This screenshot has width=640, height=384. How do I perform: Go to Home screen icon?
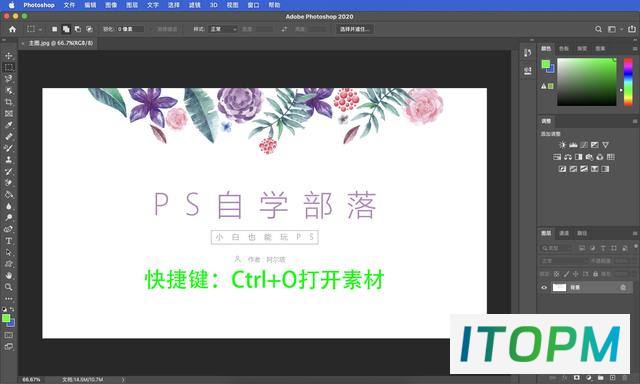tap(12, 29)
